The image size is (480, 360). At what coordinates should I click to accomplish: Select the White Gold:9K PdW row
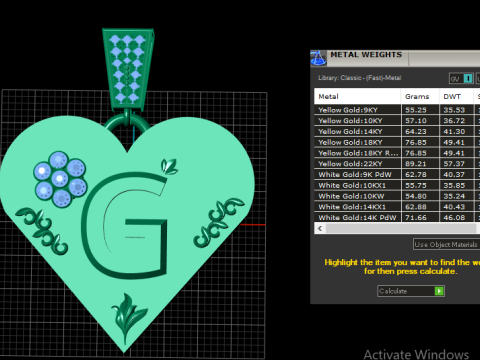coord(397,174)
